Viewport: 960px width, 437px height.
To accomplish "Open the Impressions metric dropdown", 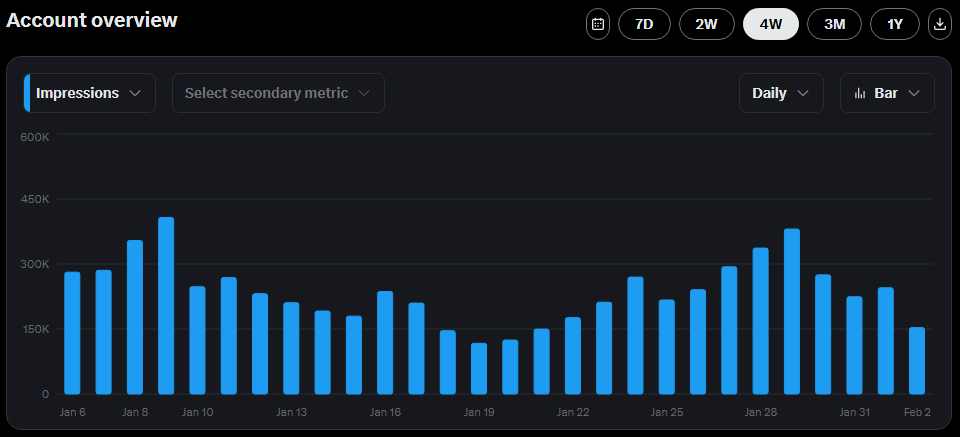I will [90, 93].
